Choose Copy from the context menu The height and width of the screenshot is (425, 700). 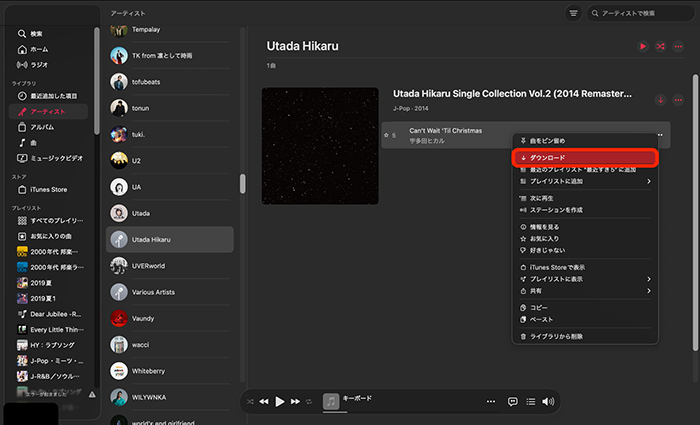click(x=585, y=308)
